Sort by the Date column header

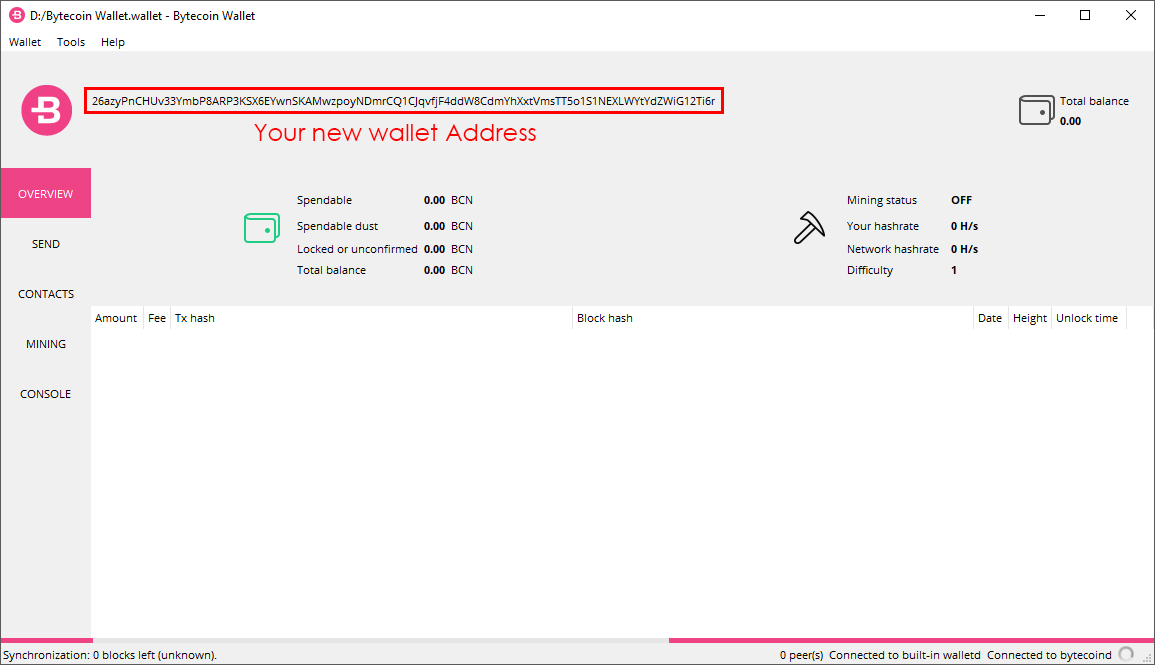[990, 318]
